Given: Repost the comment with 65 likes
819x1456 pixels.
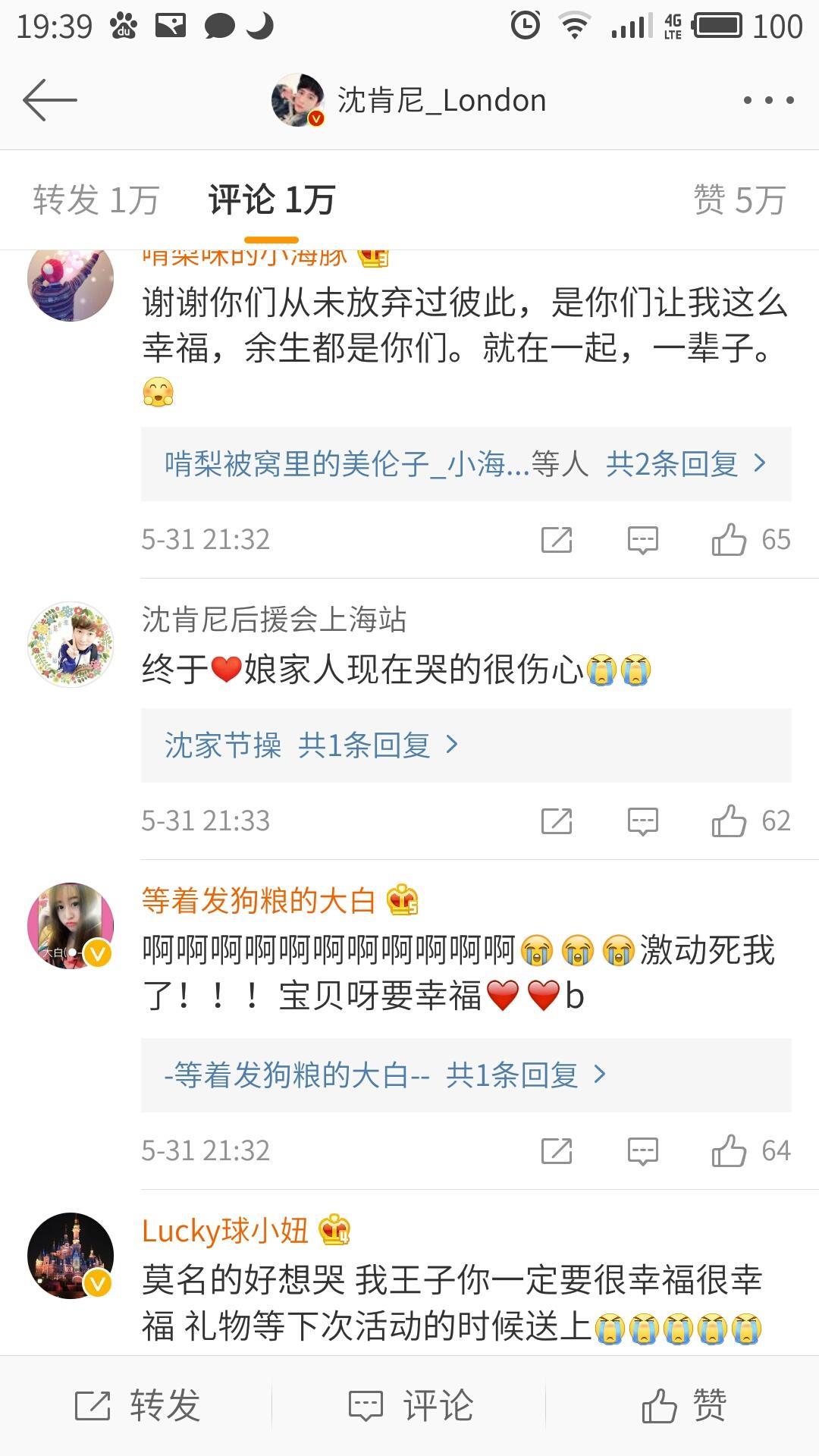Looking at the screenshot, I should tap(557, 540).
